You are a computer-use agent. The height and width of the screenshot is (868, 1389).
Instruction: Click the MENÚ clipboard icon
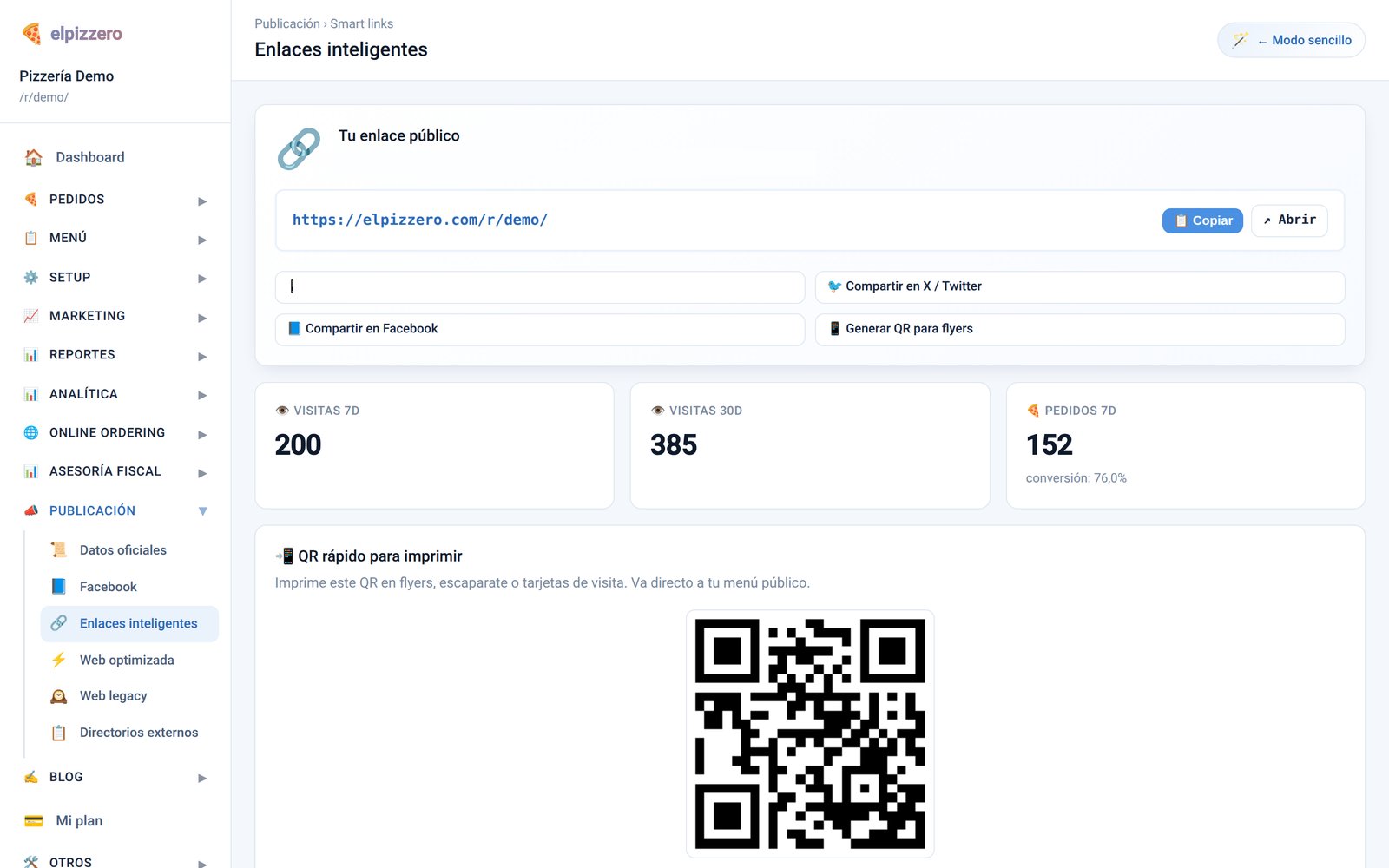coord(31,238)
